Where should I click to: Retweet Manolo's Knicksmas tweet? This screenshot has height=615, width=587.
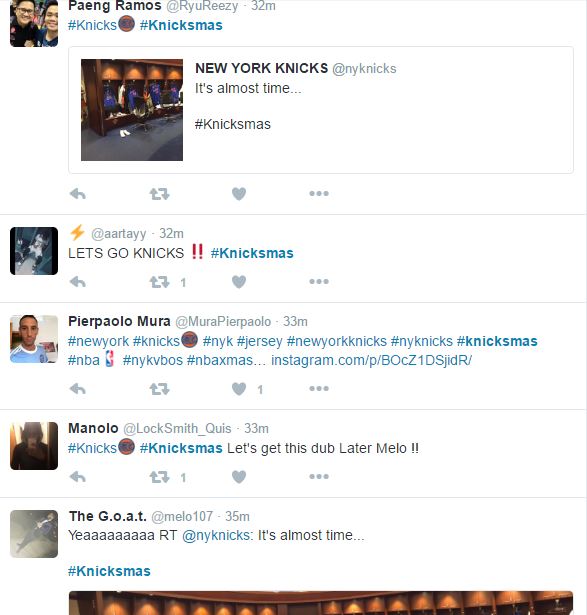click(159, 477)
